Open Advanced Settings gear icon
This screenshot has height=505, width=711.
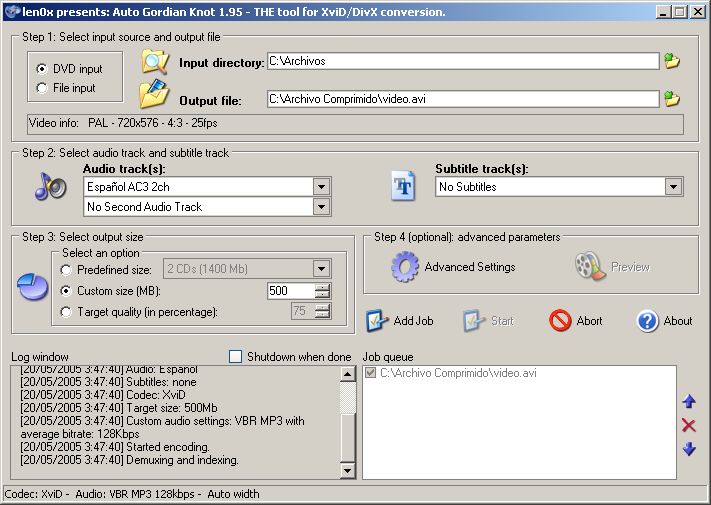click(x=404, y=267)
